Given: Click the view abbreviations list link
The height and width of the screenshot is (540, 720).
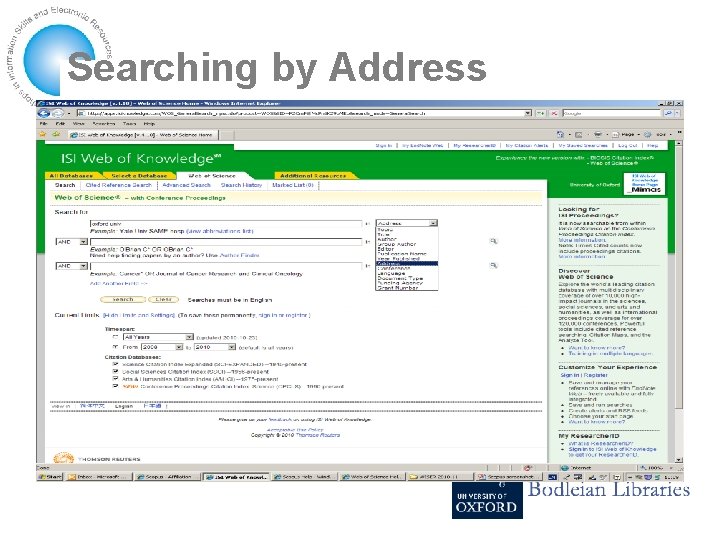Looking at the screenshot, I should point(219,231).
